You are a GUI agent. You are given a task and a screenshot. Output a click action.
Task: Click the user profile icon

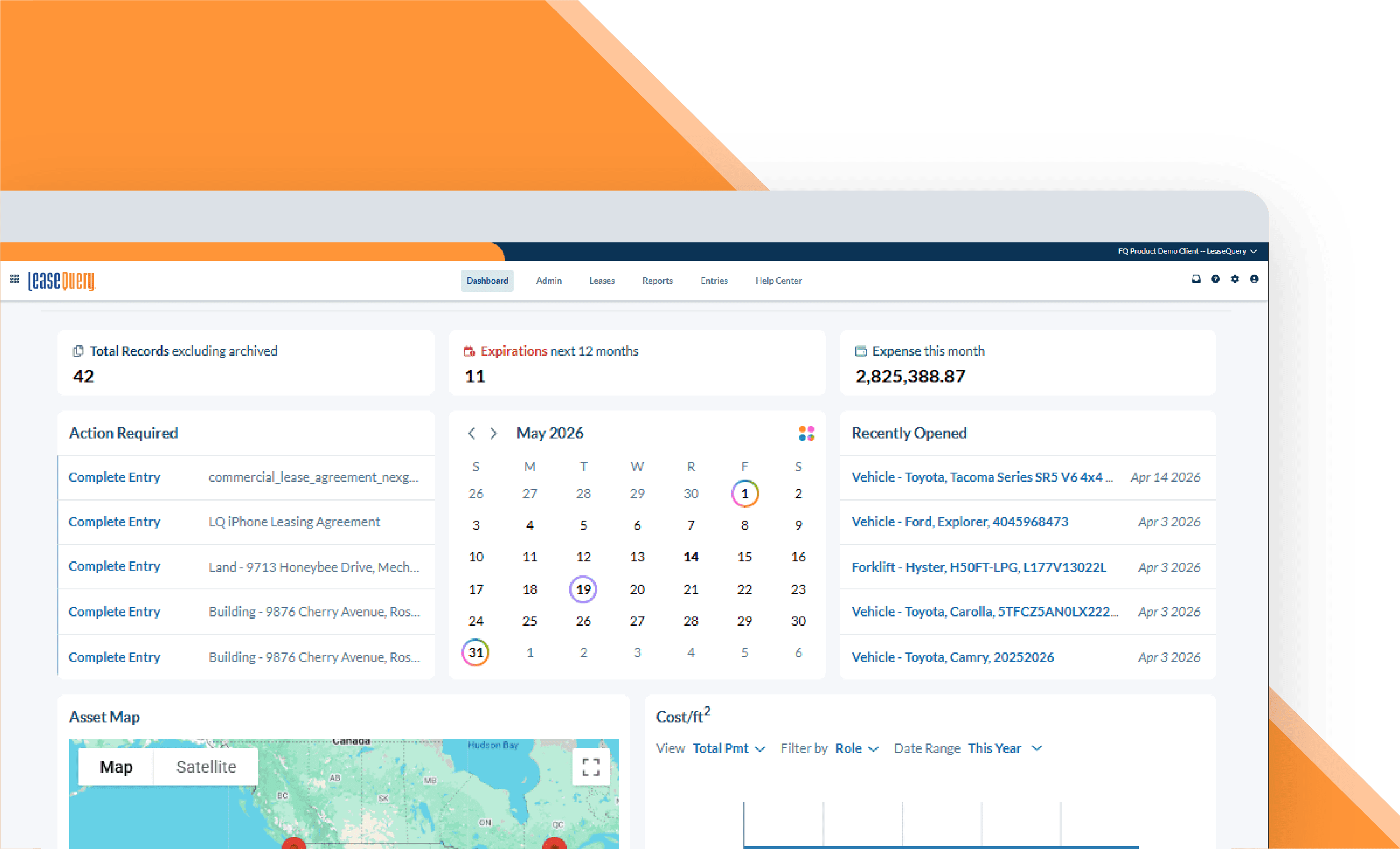1254,279
